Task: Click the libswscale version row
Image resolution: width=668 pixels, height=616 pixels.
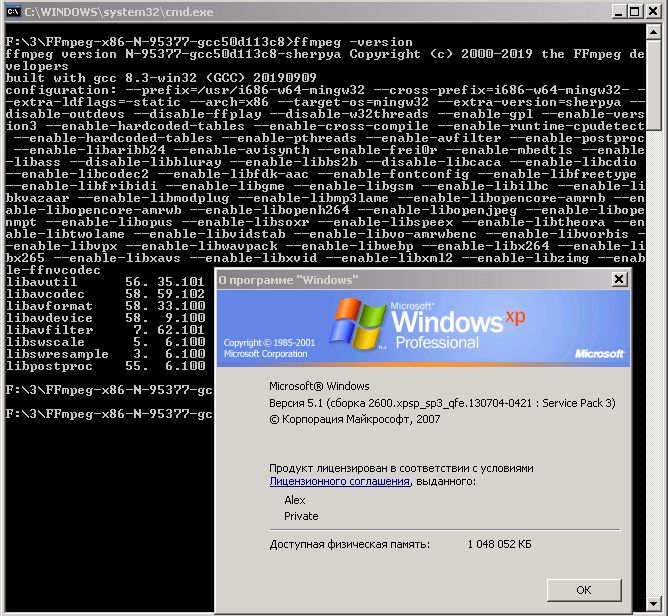Action: 105,342
